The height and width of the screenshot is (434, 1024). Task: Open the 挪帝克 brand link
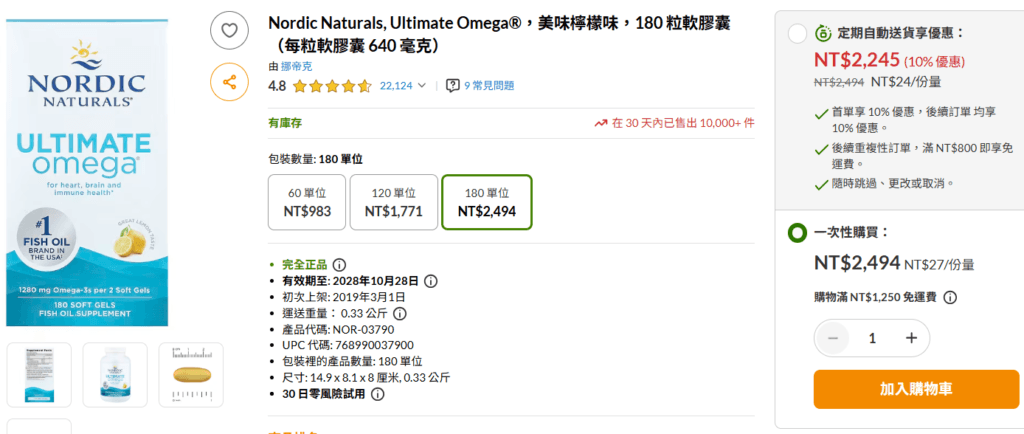[x=296, y=66]
